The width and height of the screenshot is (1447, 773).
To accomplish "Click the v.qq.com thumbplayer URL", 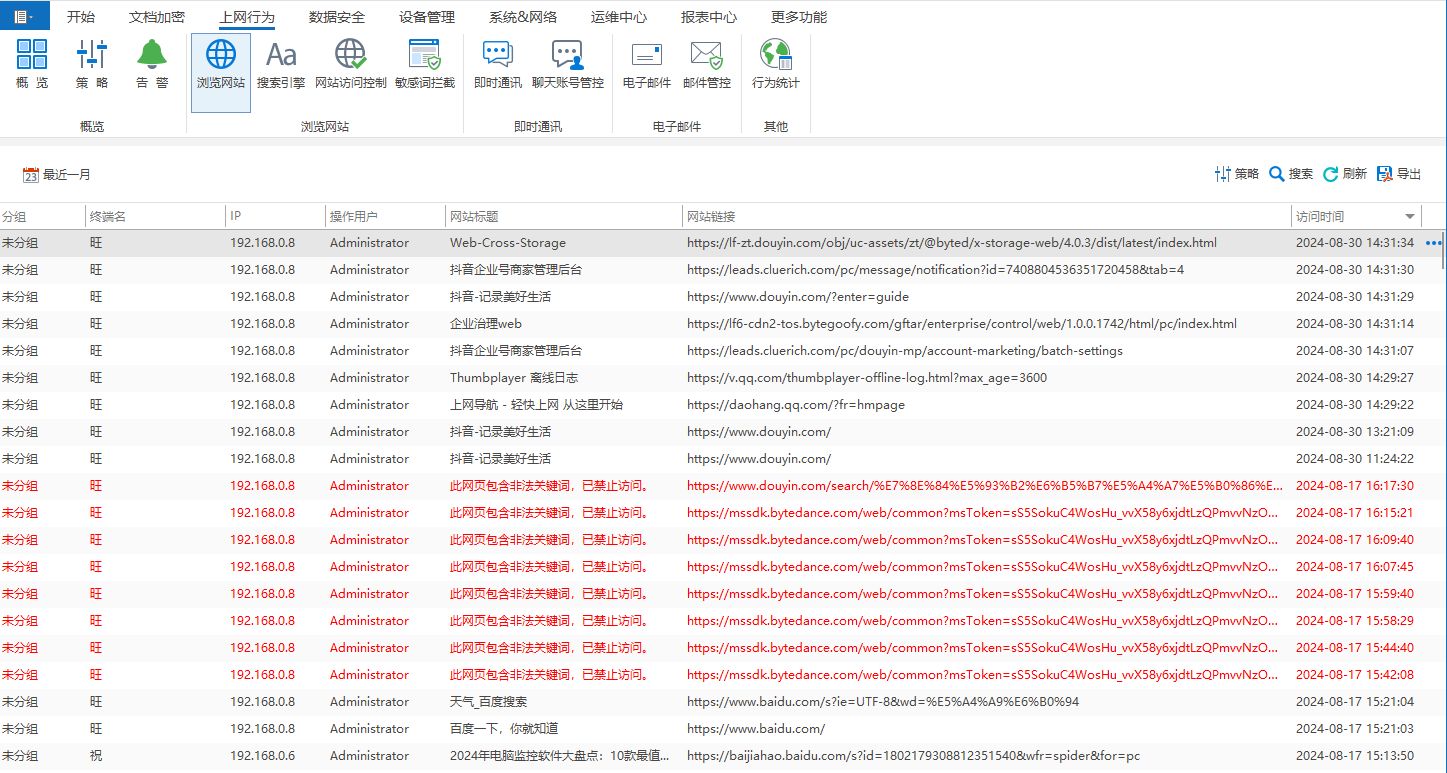I will (x=867, y=378).
